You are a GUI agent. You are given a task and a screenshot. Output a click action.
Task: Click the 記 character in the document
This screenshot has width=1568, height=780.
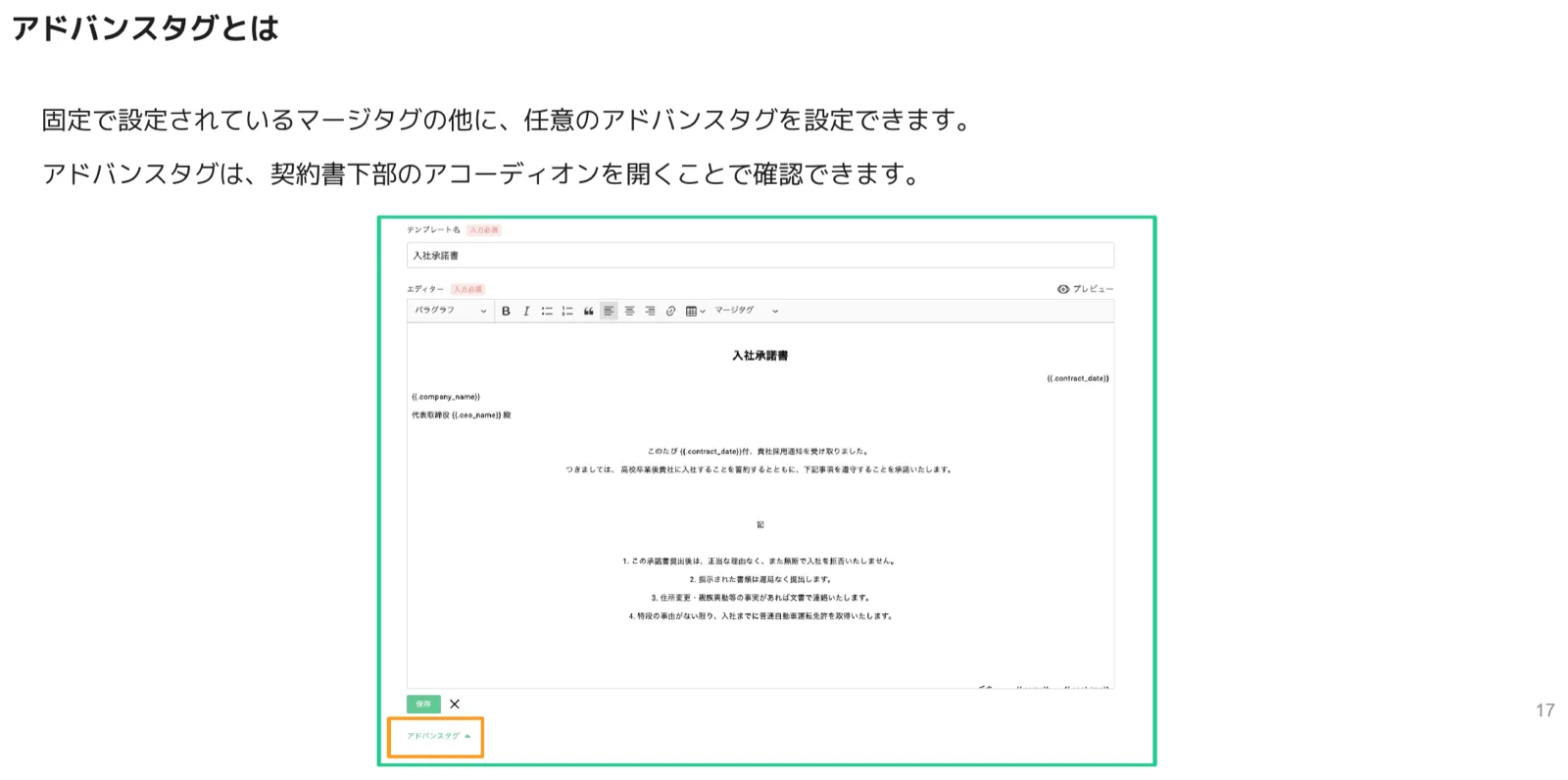tap(760, 525)
